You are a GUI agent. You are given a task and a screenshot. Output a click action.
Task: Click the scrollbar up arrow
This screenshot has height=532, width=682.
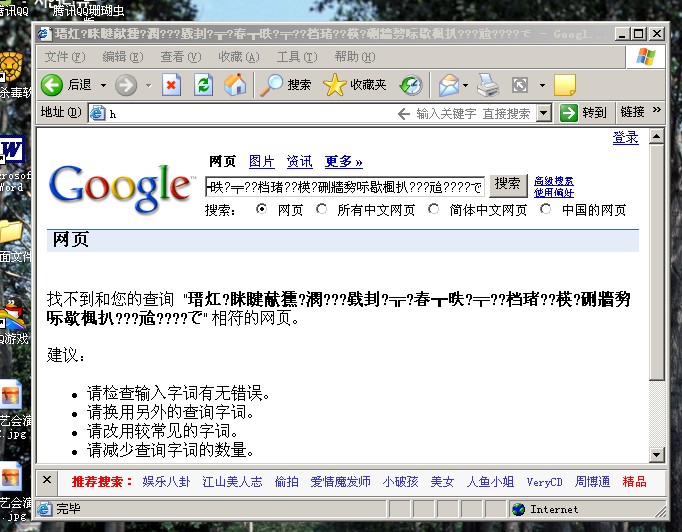pos(656,137)
